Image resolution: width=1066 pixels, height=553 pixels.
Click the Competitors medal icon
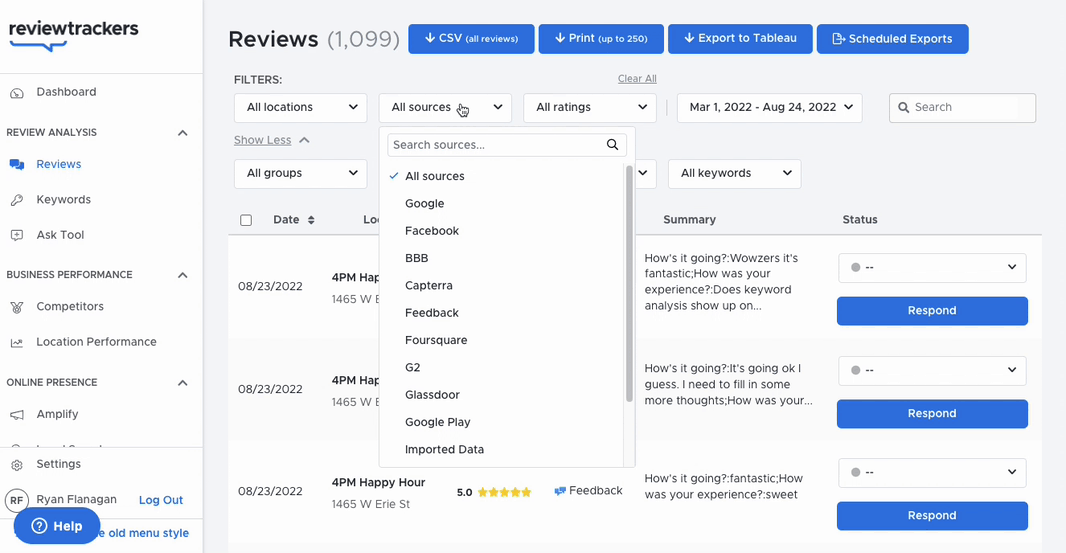pos(17,307)
